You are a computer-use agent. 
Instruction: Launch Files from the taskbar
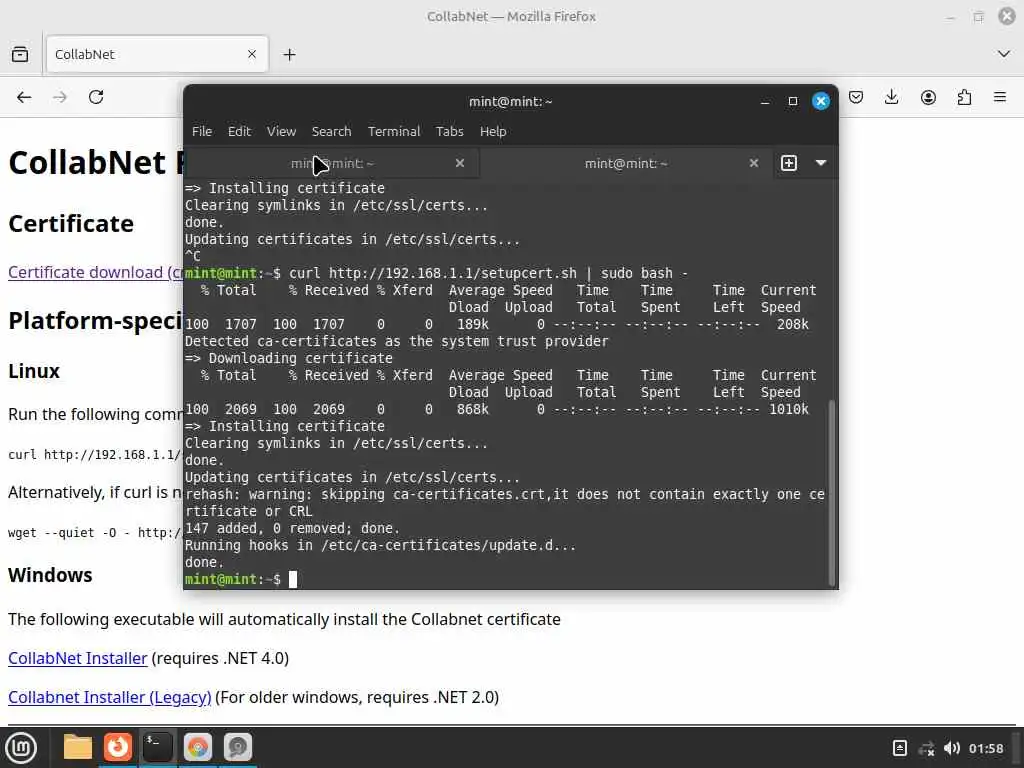pos(78,747)
